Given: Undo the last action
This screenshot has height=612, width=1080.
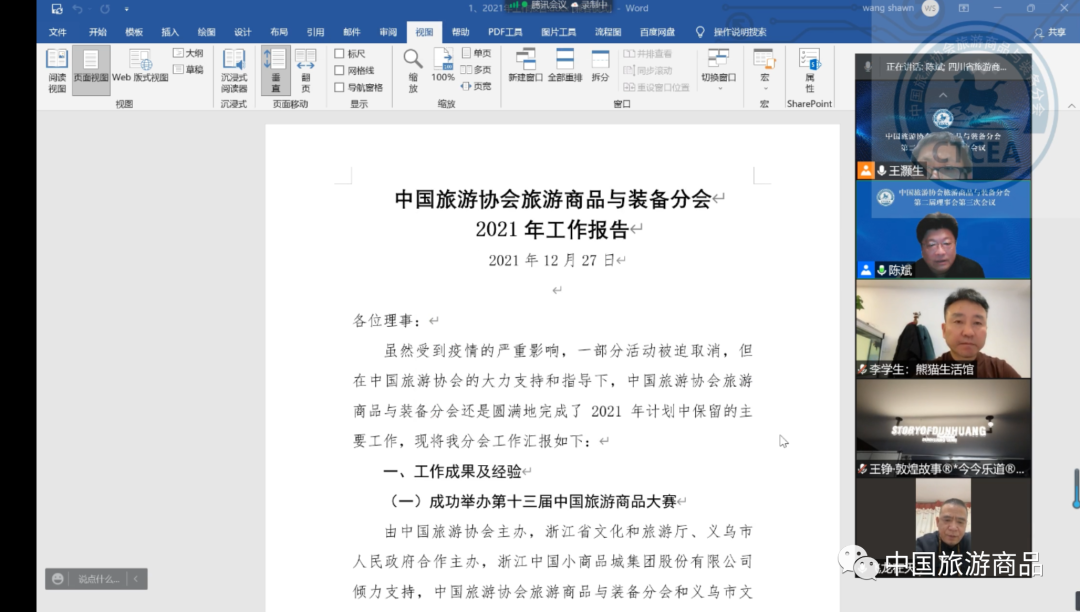Looking at the screenshot, I should pos(77,9).
